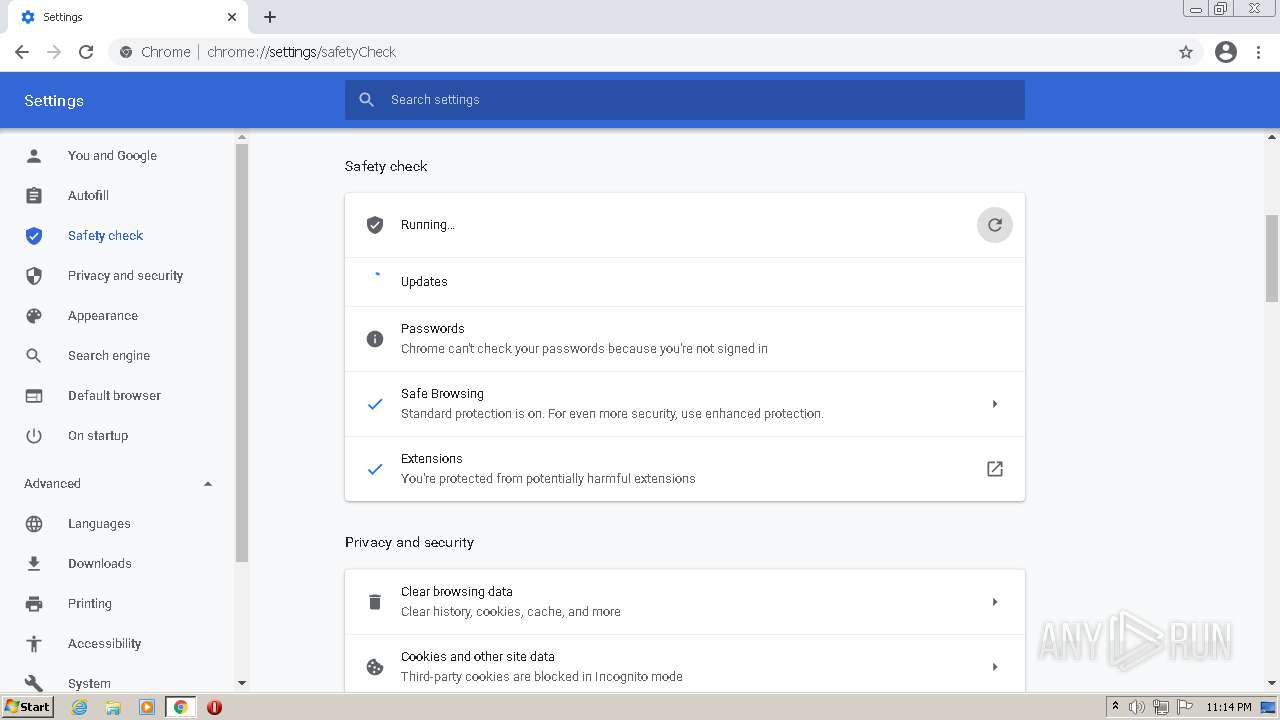Click the Extensions row text
This screenshot has width=1280, height=720.
point(547,469)
